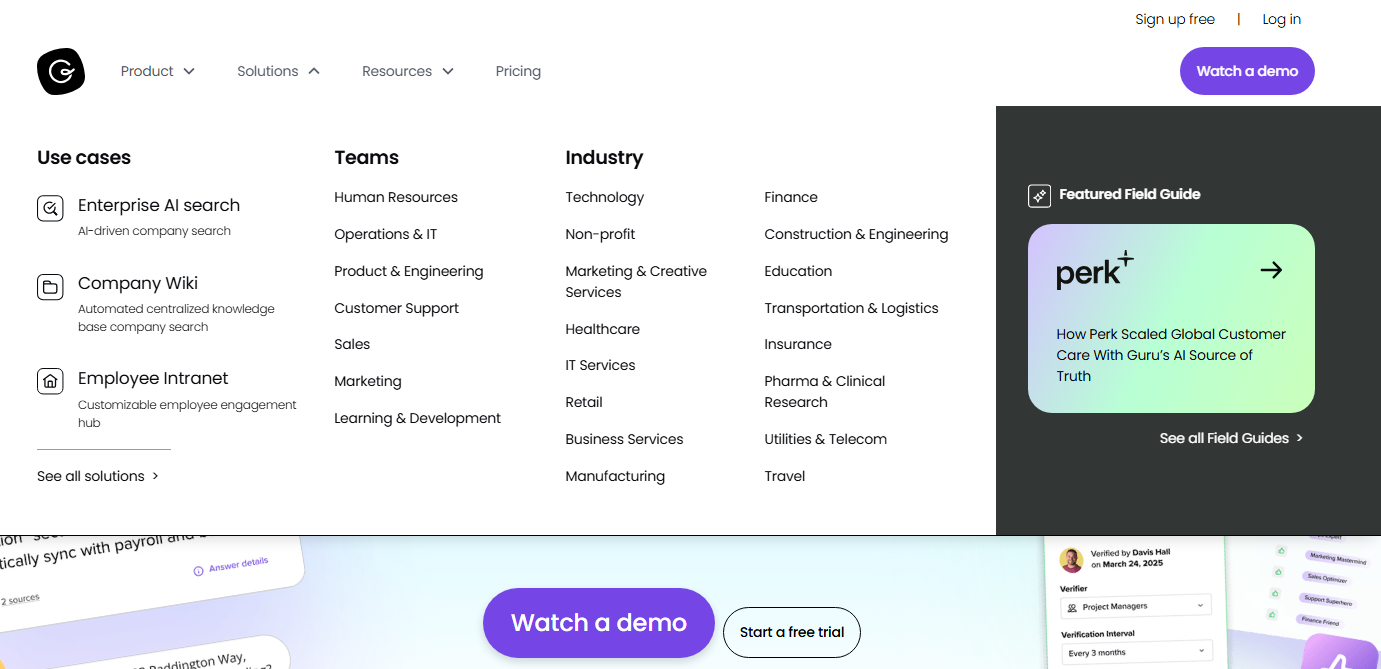The width and height of the screenshot is (1381, 669).
Task: Select Business Services industry
Action: tap(624, 439)
